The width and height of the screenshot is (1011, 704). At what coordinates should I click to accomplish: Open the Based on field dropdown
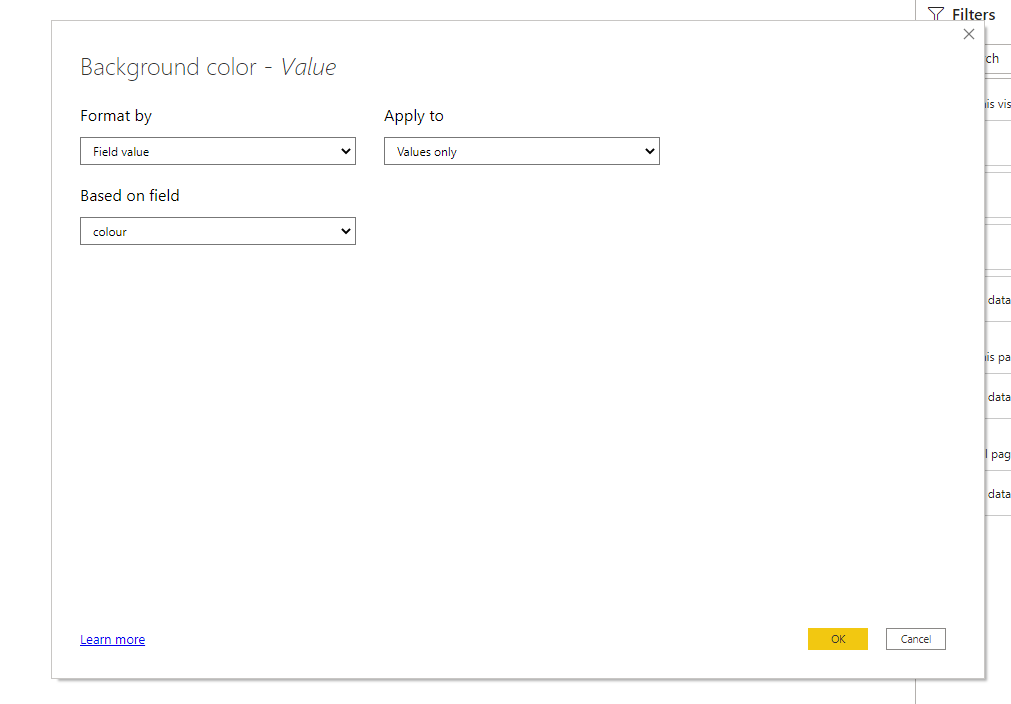(218, 231)
